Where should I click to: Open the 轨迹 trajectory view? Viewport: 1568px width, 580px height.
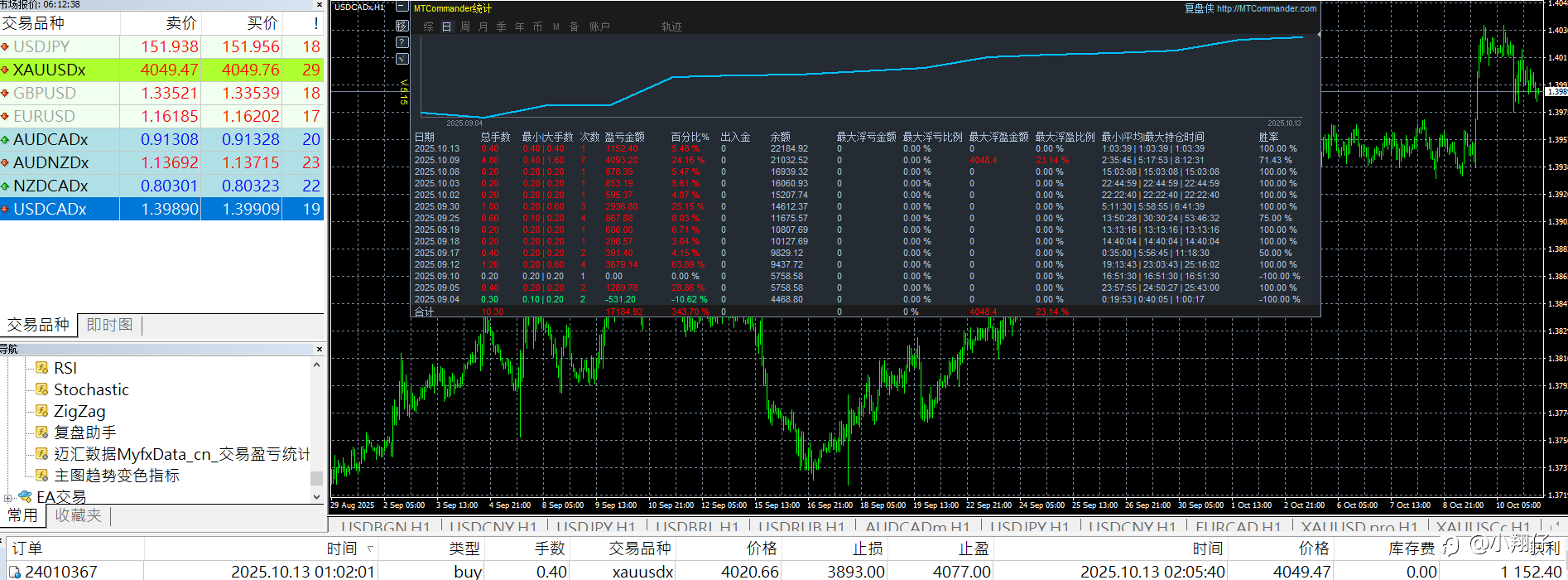point(671,27)
